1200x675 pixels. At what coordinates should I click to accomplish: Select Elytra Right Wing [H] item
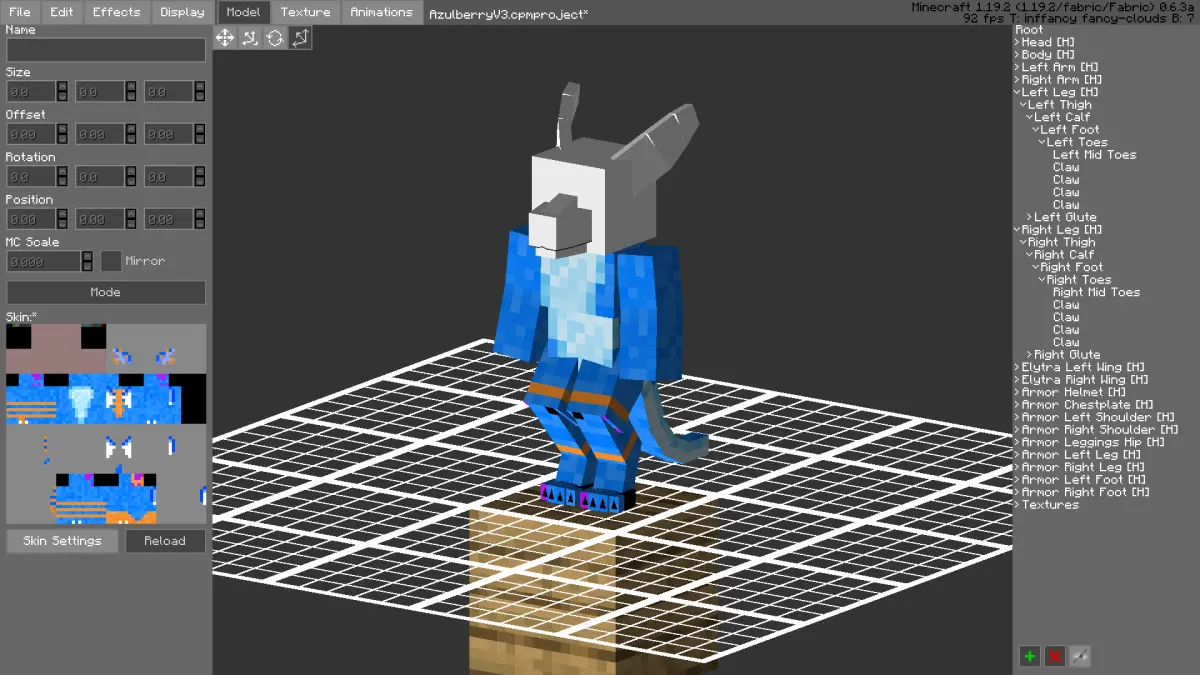click(1085, 380)
